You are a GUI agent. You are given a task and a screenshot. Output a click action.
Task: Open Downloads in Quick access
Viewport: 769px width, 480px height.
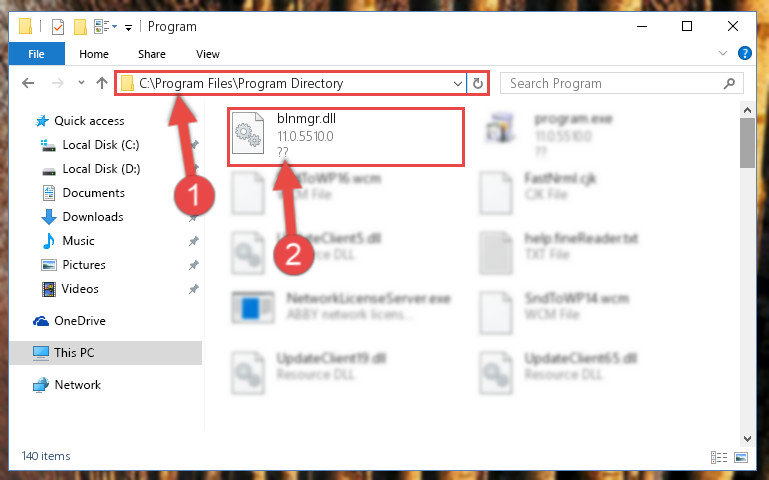[x=93, y=217]
